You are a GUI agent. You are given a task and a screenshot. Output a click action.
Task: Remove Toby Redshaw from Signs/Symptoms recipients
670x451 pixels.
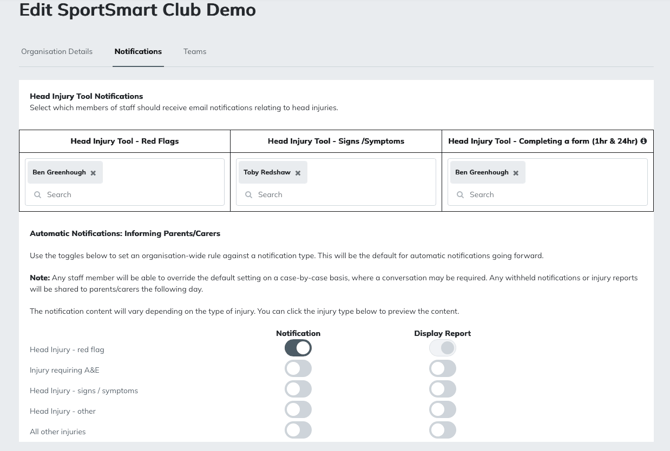298,173
